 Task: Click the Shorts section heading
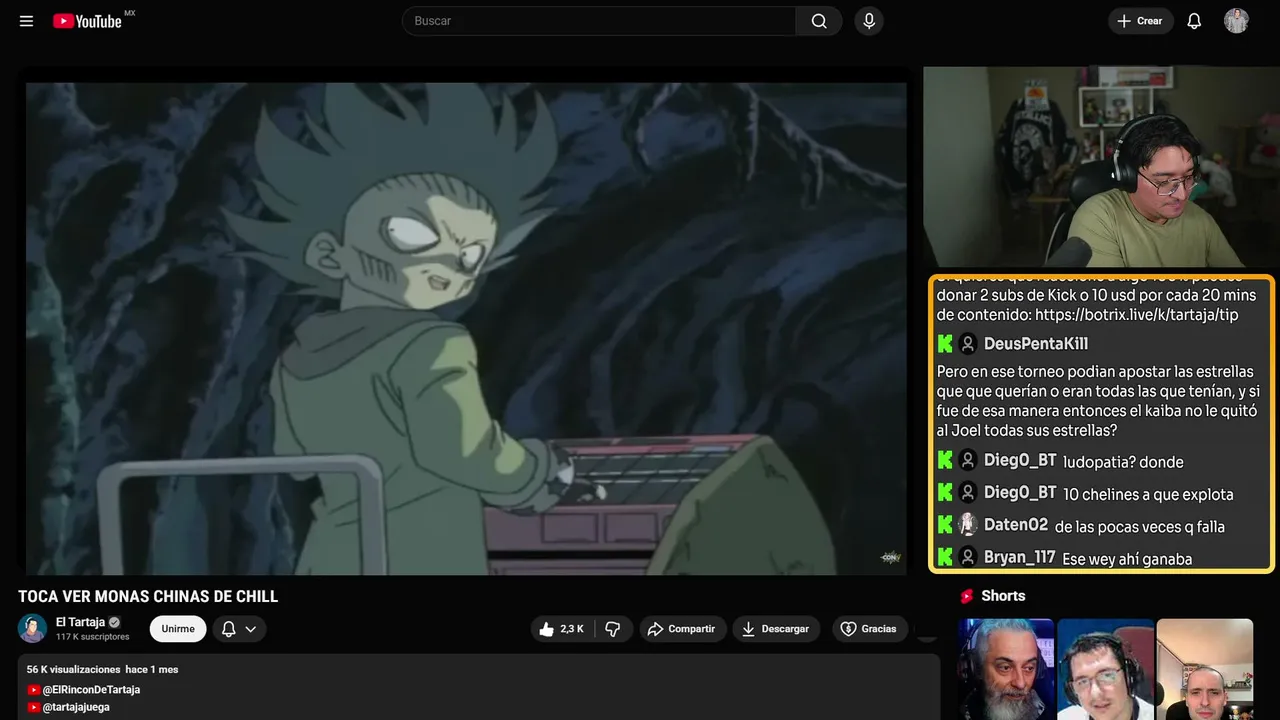[1003, 596]
